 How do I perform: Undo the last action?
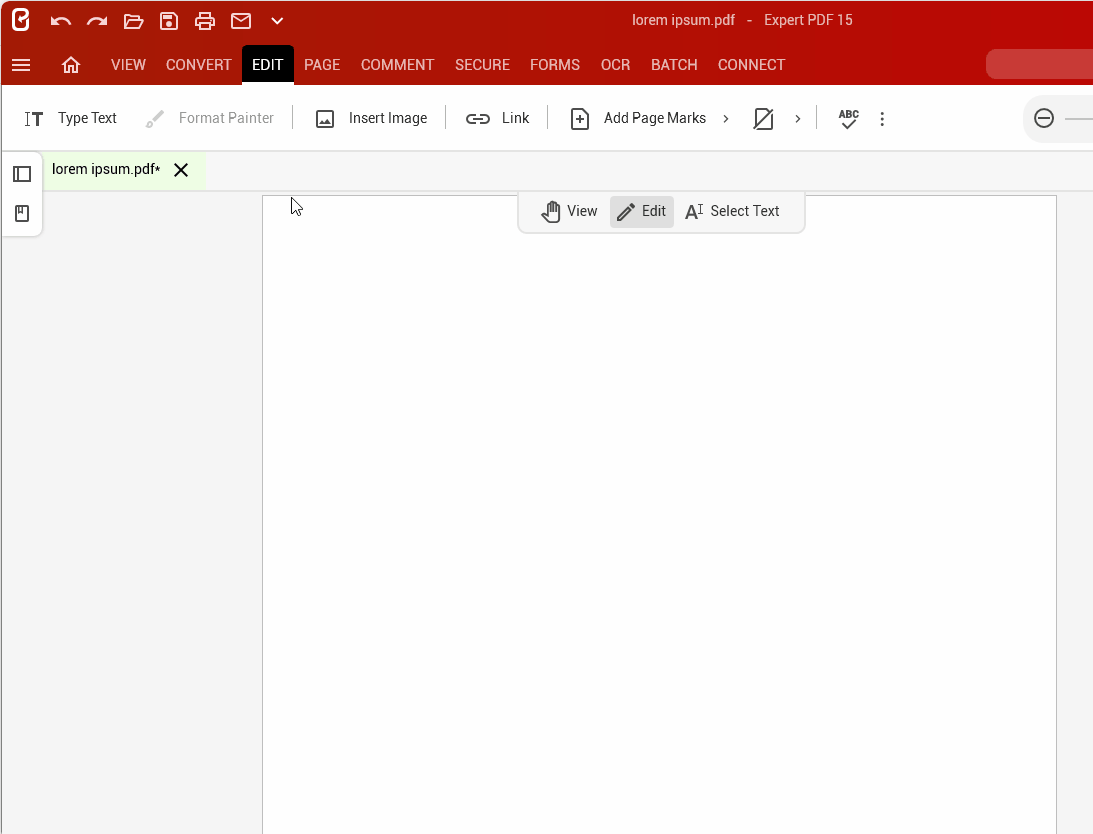pos(61,21)
